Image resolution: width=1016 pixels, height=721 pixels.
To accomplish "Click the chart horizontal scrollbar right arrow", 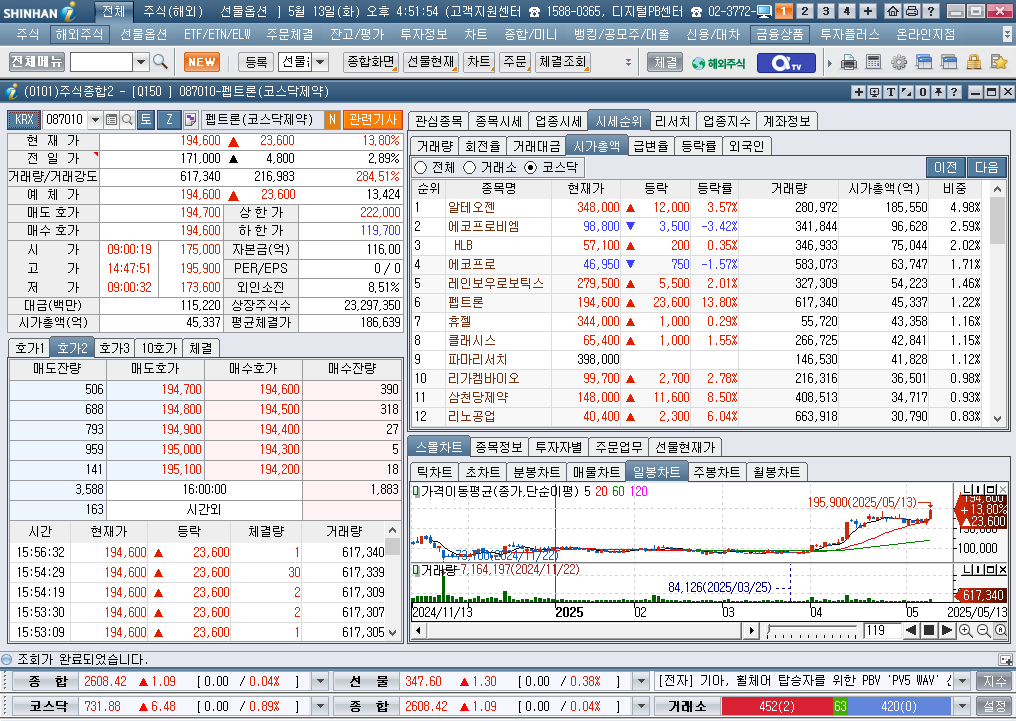I will coord(751,630).
